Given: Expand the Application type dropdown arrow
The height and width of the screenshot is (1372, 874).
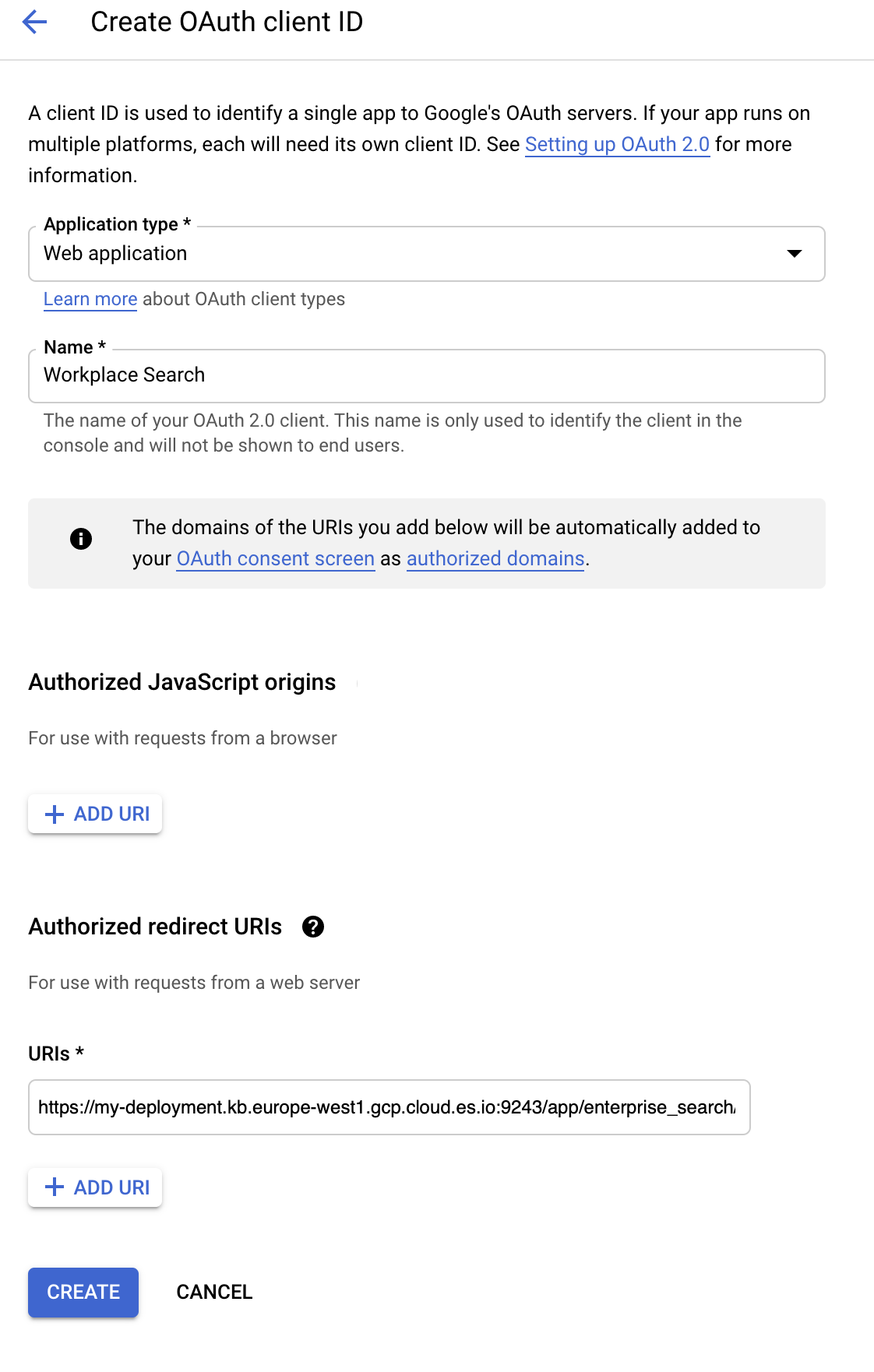Looking at the screenshot, I should click(794, 254).
